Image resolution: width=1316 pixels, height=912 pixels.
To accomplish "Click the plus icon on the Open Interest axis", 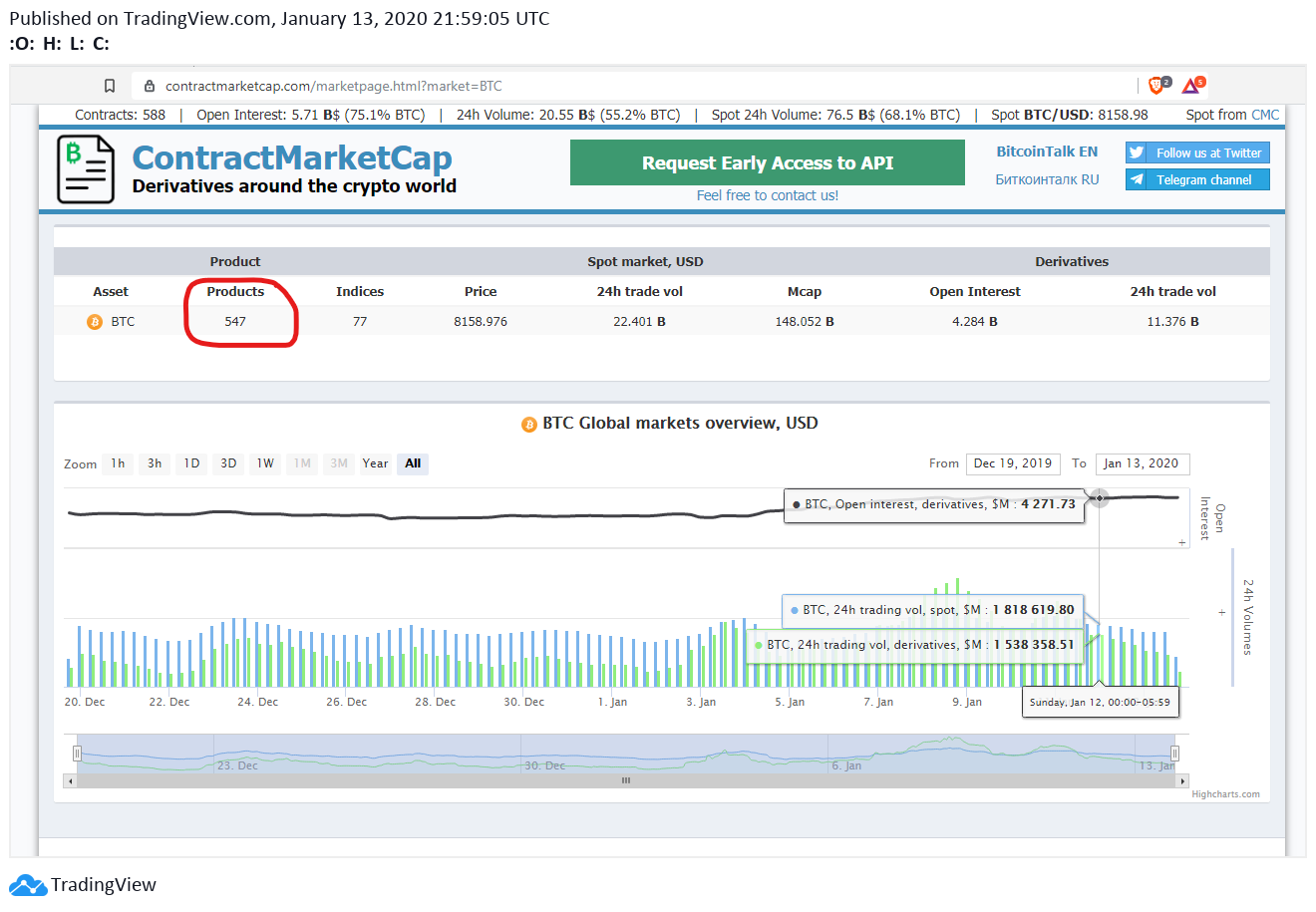I will tap(1182, 543).
